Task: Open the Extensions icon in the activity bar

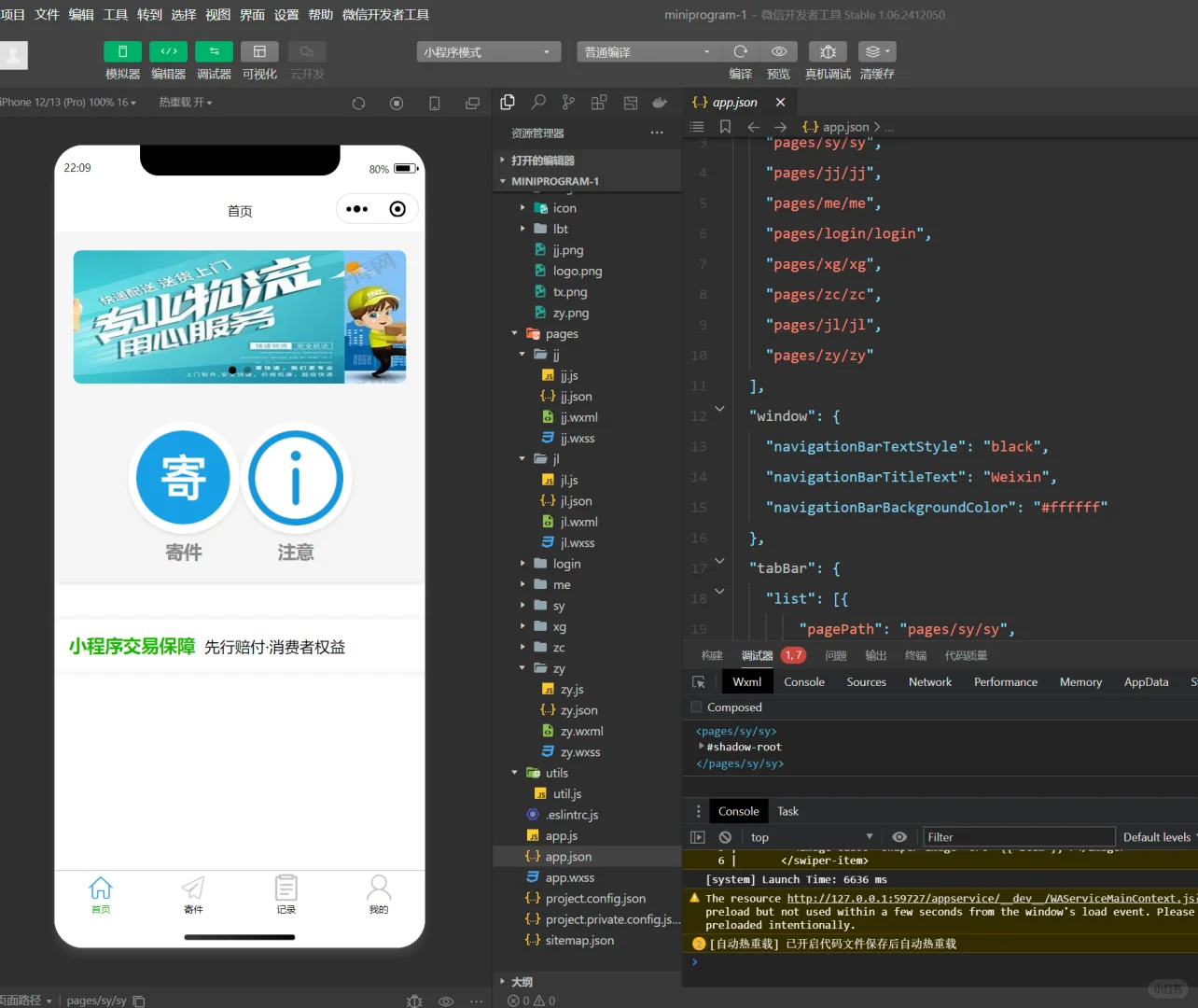Action: (x=599, y=103)
